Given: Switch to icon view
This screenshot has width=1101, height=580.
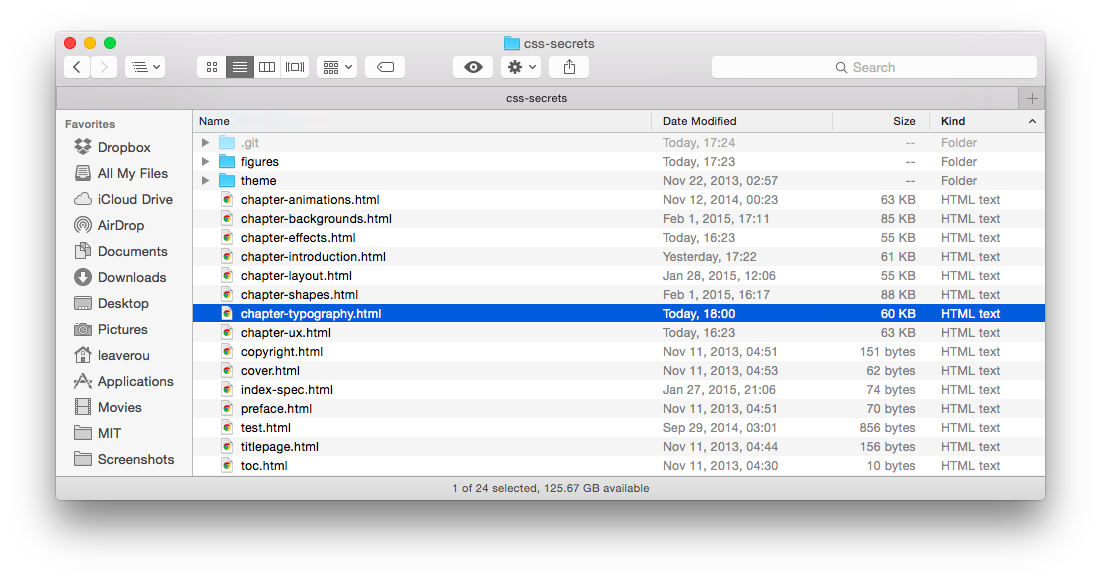Looking at the screenshot, I should click(212, 67).
